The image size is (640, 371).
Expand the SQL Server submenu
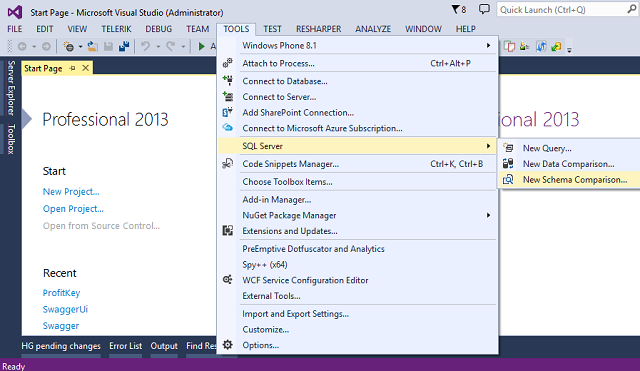pyautogui.click(x=358, y=146)
